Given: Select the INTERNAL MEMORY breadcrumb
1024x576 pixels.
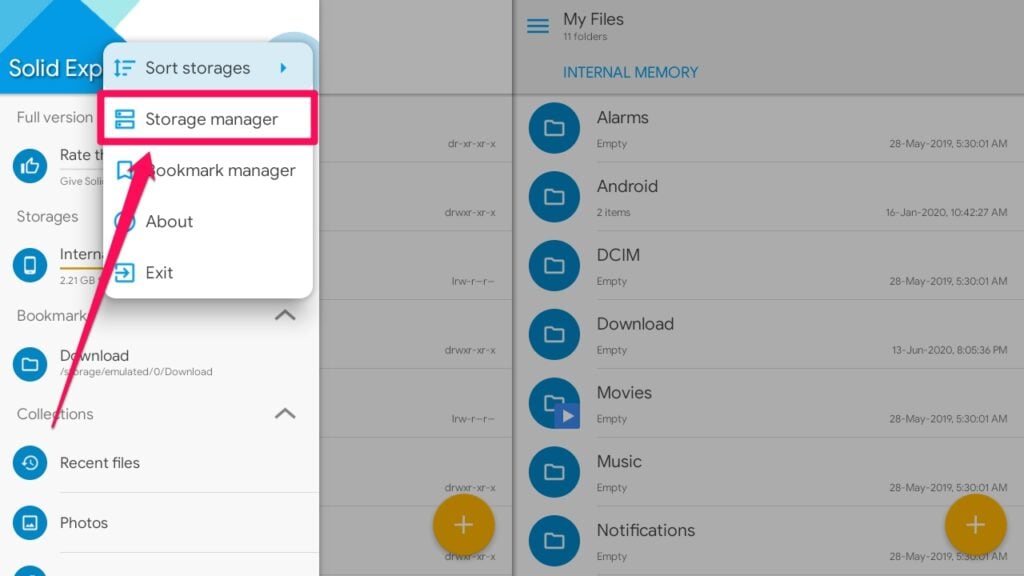Looking at the screenshot, I should (x=630, y=72).
